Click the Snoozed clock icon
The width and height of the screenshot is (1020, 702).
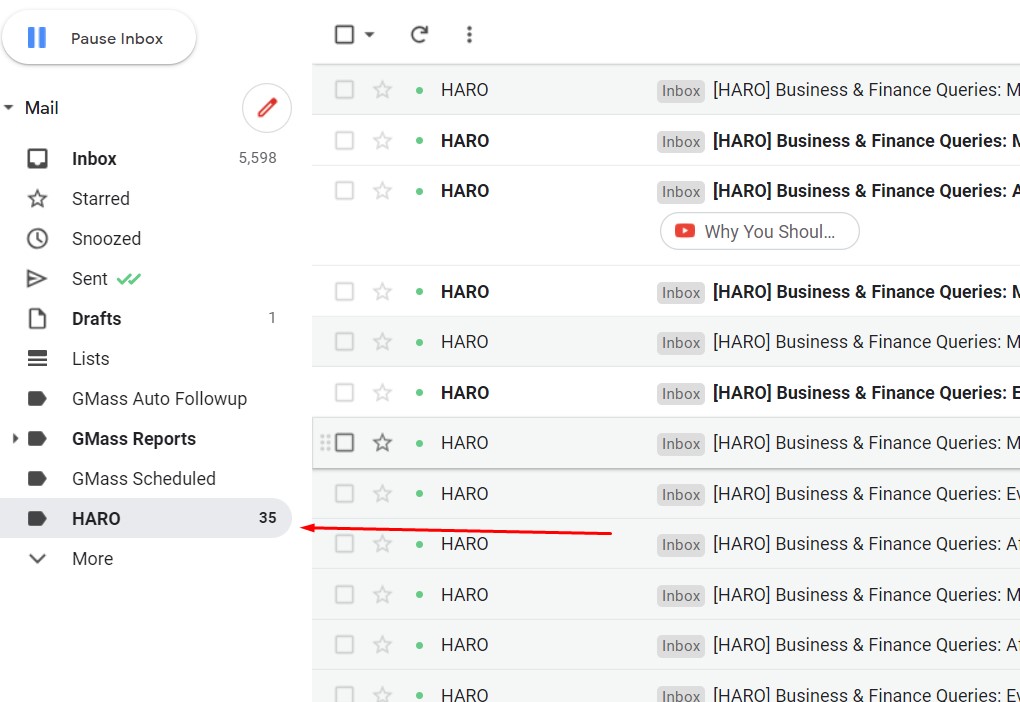[x=37, y=239]
